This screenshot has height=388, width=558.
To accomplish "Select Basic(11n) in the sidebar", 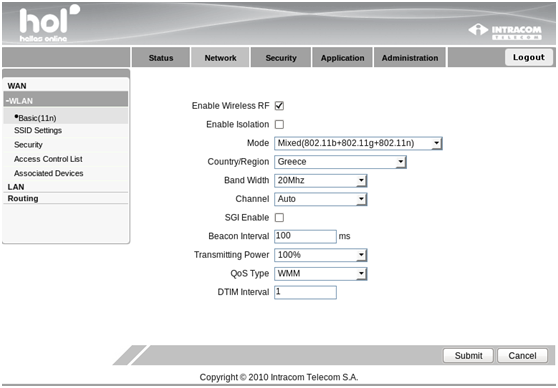I will click(x=66, y=117).
